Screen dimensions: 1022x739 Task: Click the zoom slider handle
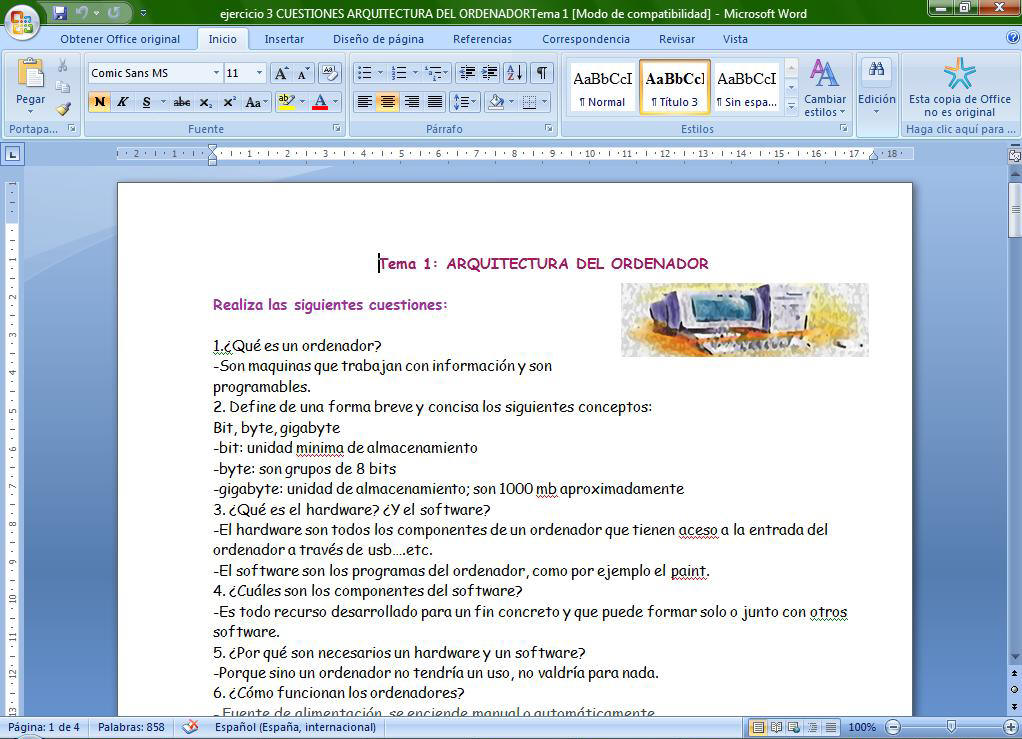pyautogui.click(x=951, y=726)
